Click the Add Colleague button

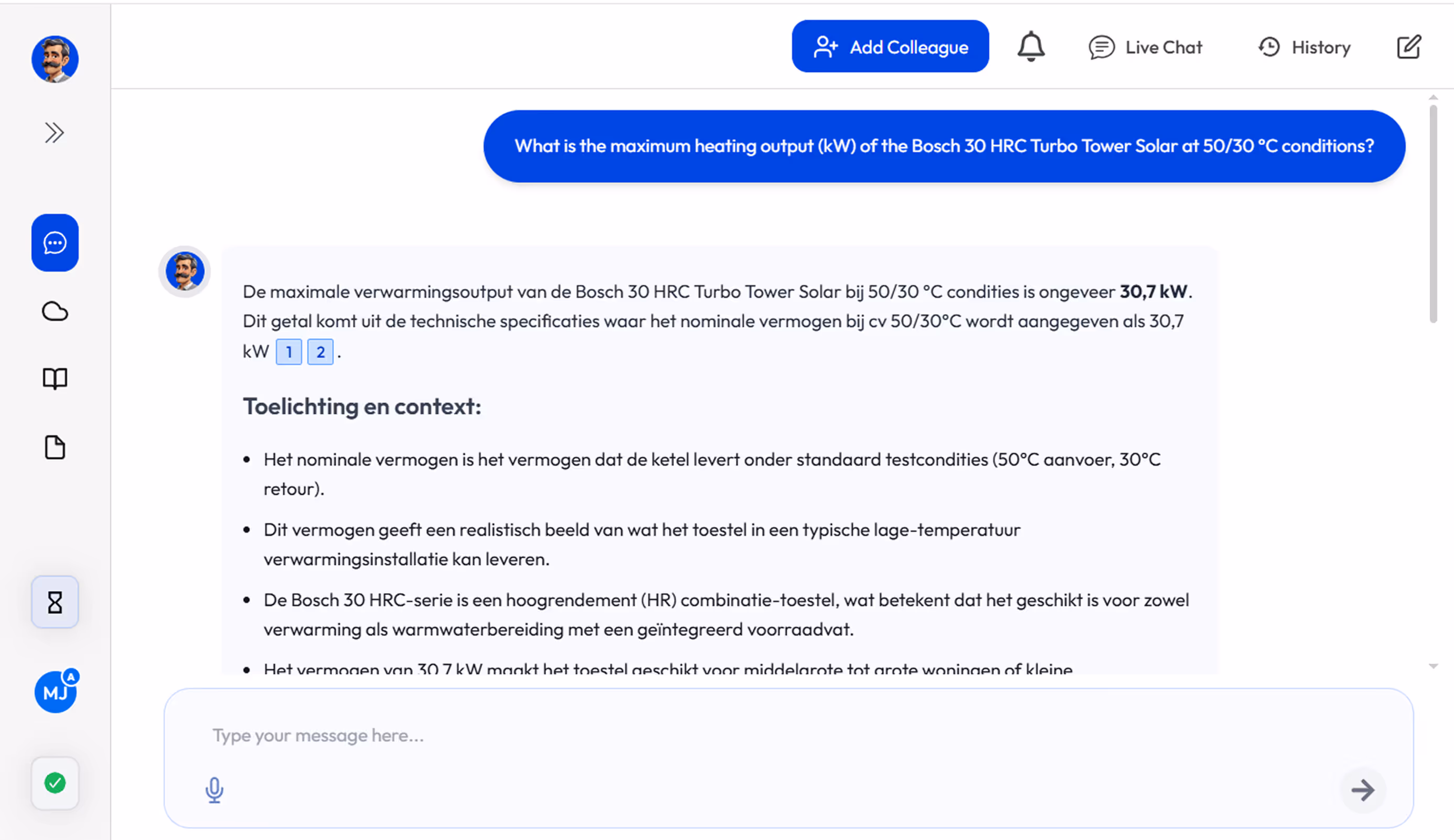(x=890, y=47)
